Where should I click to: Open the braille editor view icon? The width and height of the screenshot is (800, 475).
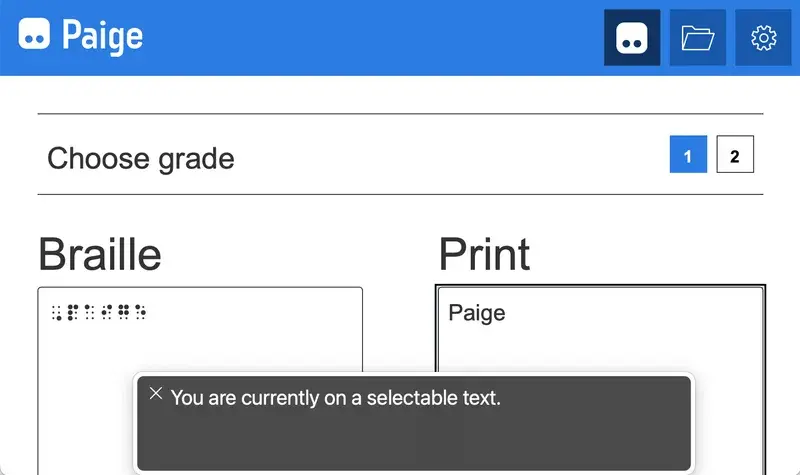[632, 38]
